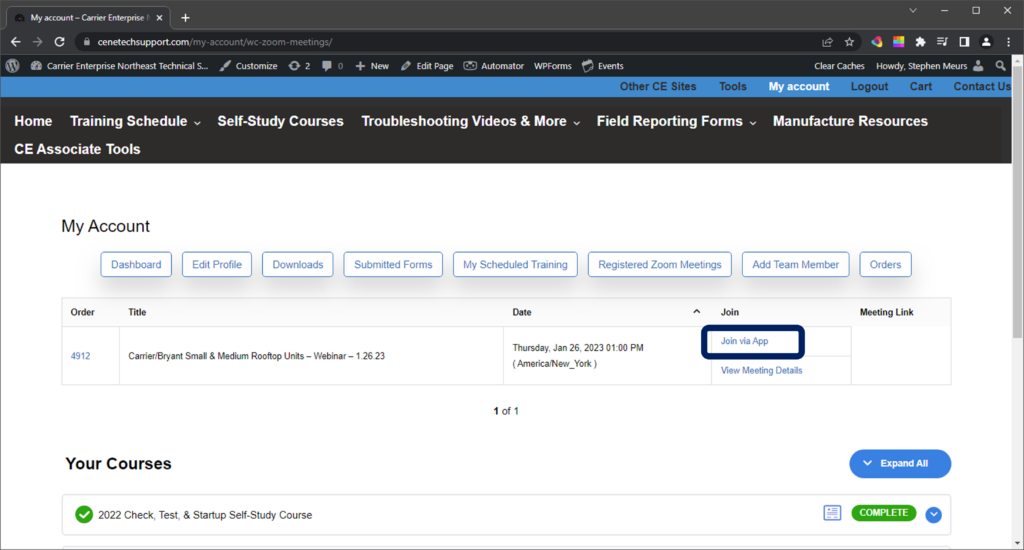Open the browser profile icon
This screenshot has width=1024, height=550.
[986, 42]
